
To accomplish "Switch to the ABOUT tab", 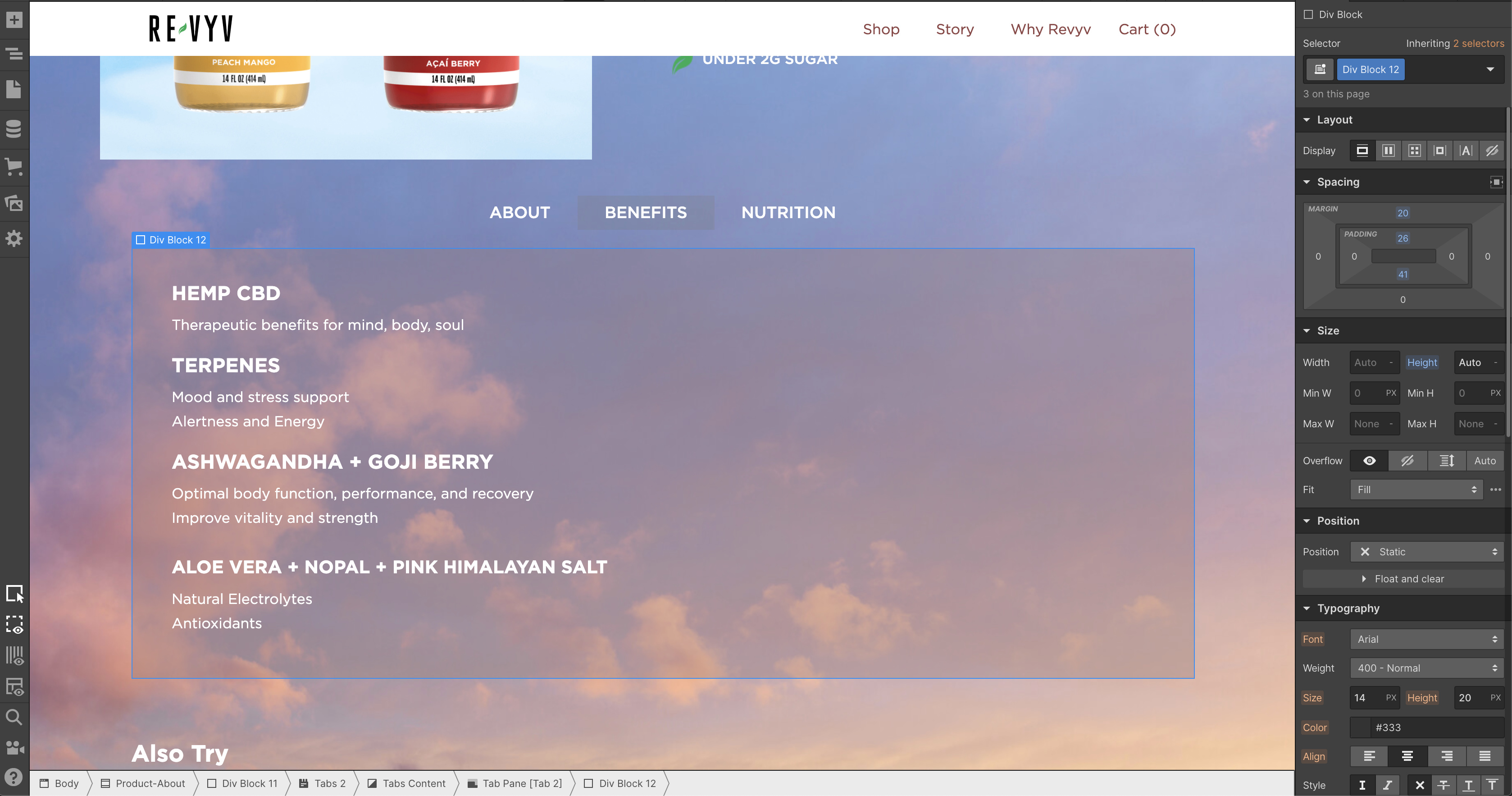I will tap(519, 212).
